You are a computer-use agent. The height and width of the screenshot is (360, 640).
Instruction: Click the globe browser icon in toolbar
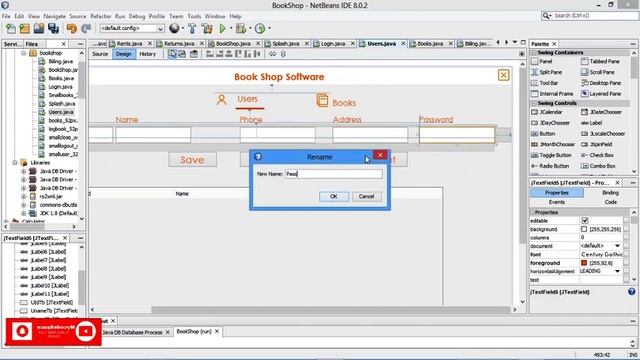pyautogui.click(x=174, y=28)
